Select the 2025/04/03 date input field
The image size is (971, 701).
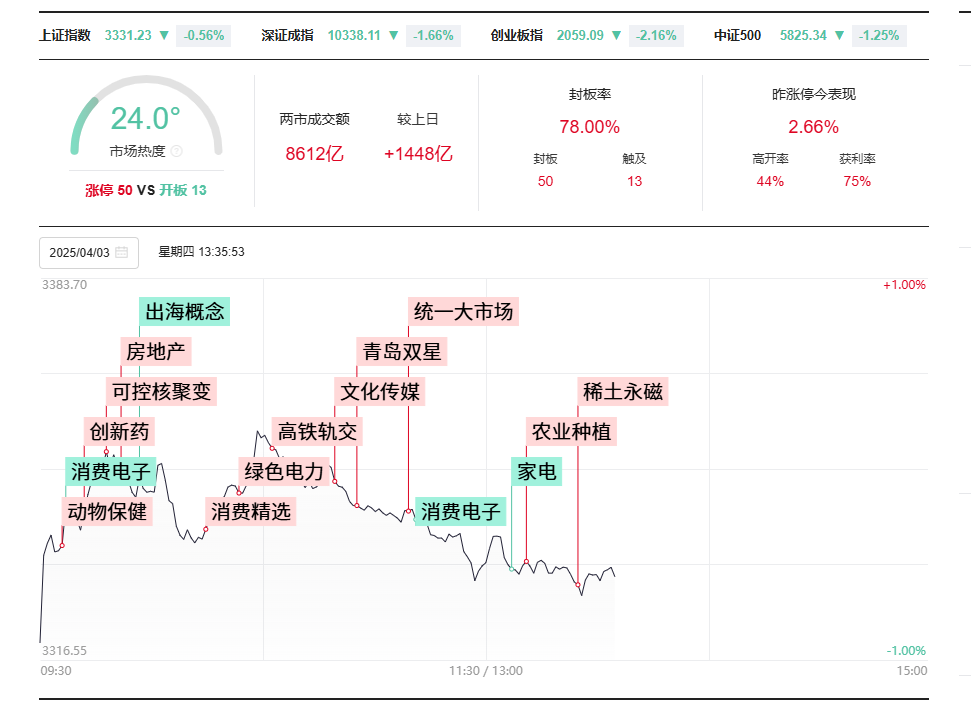[x=89, y=253]
